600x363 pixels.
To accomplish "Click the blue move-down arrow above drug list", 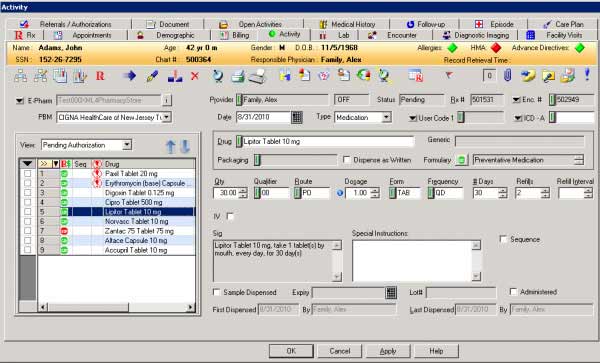I will (185, 147).
